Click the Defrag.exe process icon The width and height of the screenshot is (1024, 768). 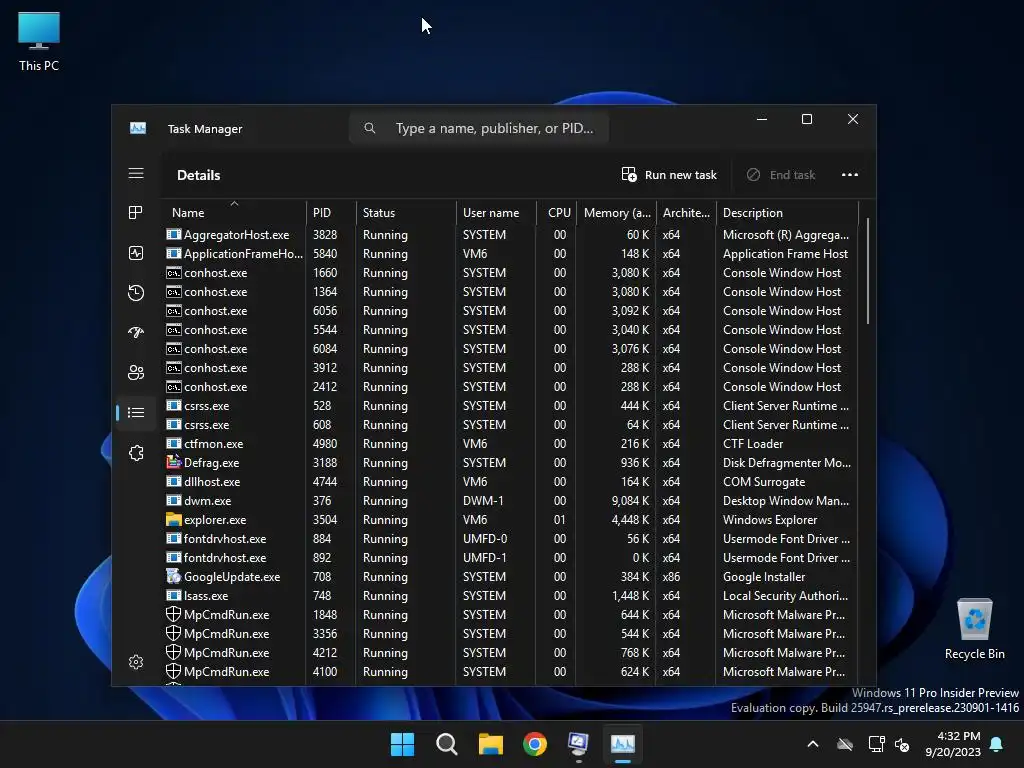click(x=173, y=462)
